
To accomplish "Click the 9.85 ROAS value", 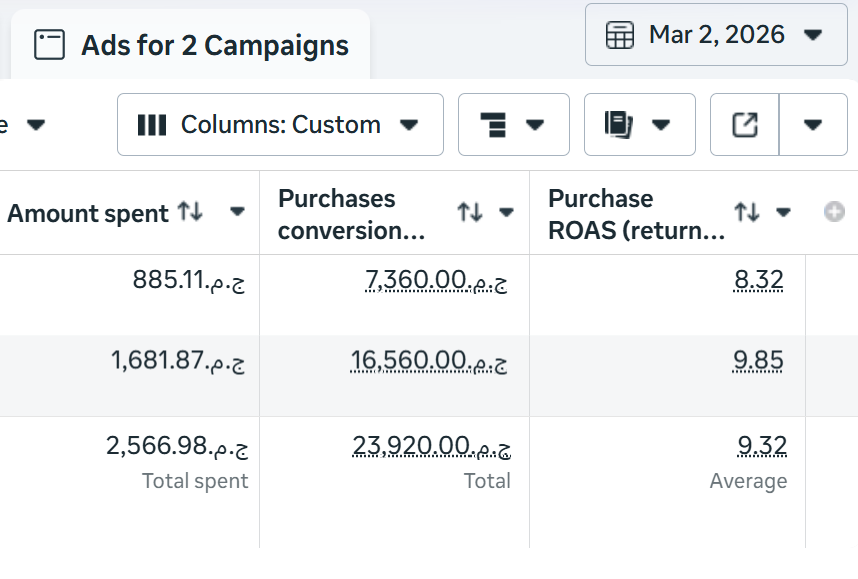I will (758, 361).
